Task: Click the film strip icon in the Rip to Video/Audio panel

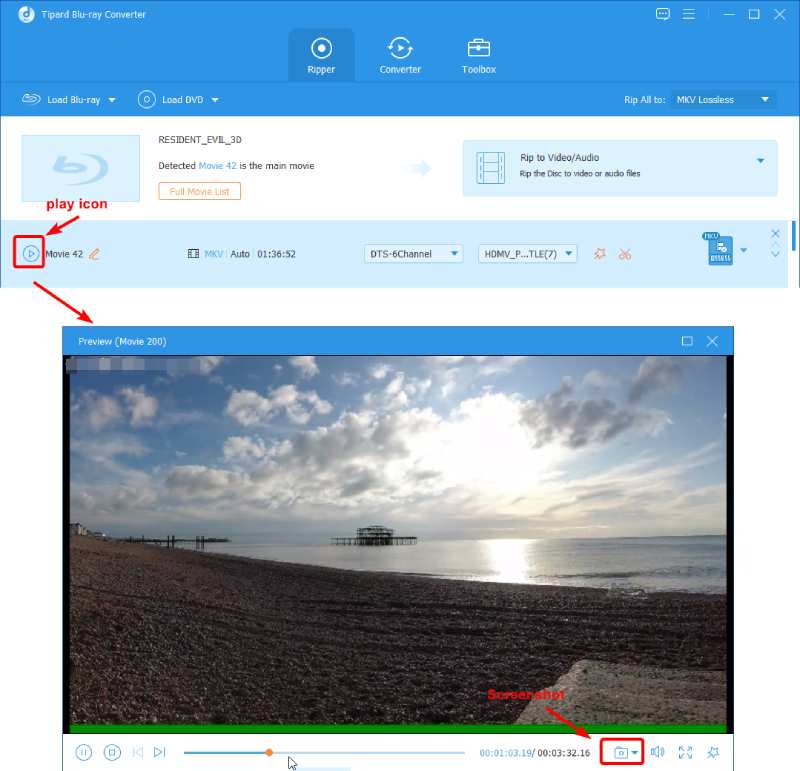Action: pos(490,167)
